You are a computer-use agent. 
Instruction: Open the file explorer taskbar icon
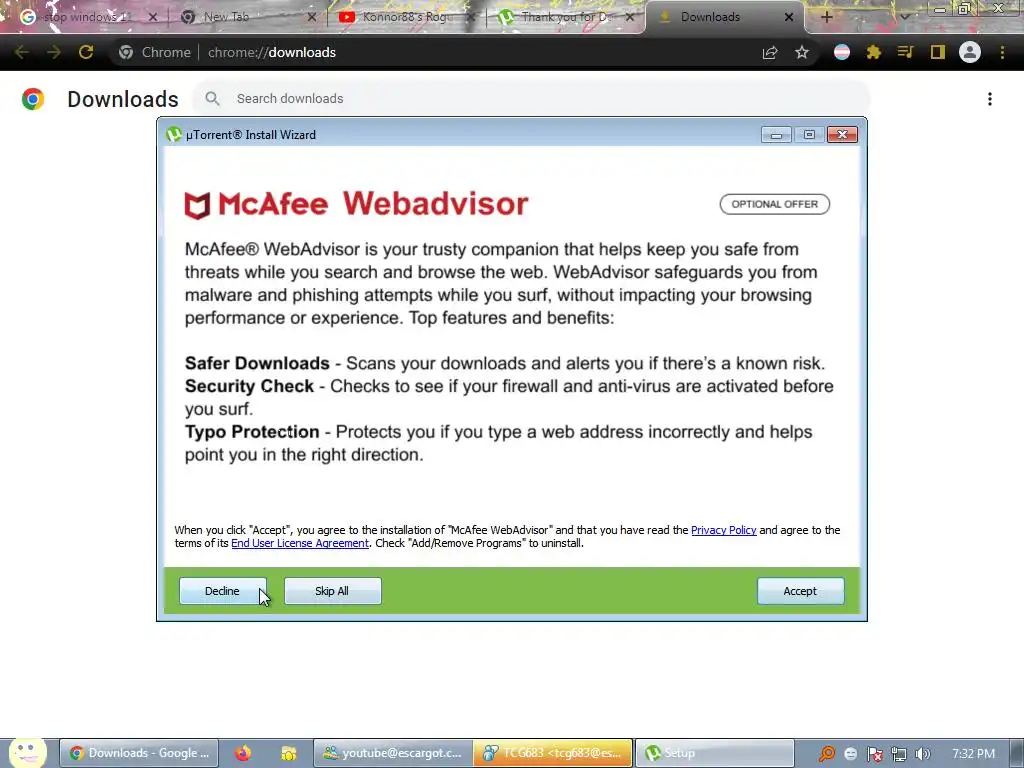[289, 753]
